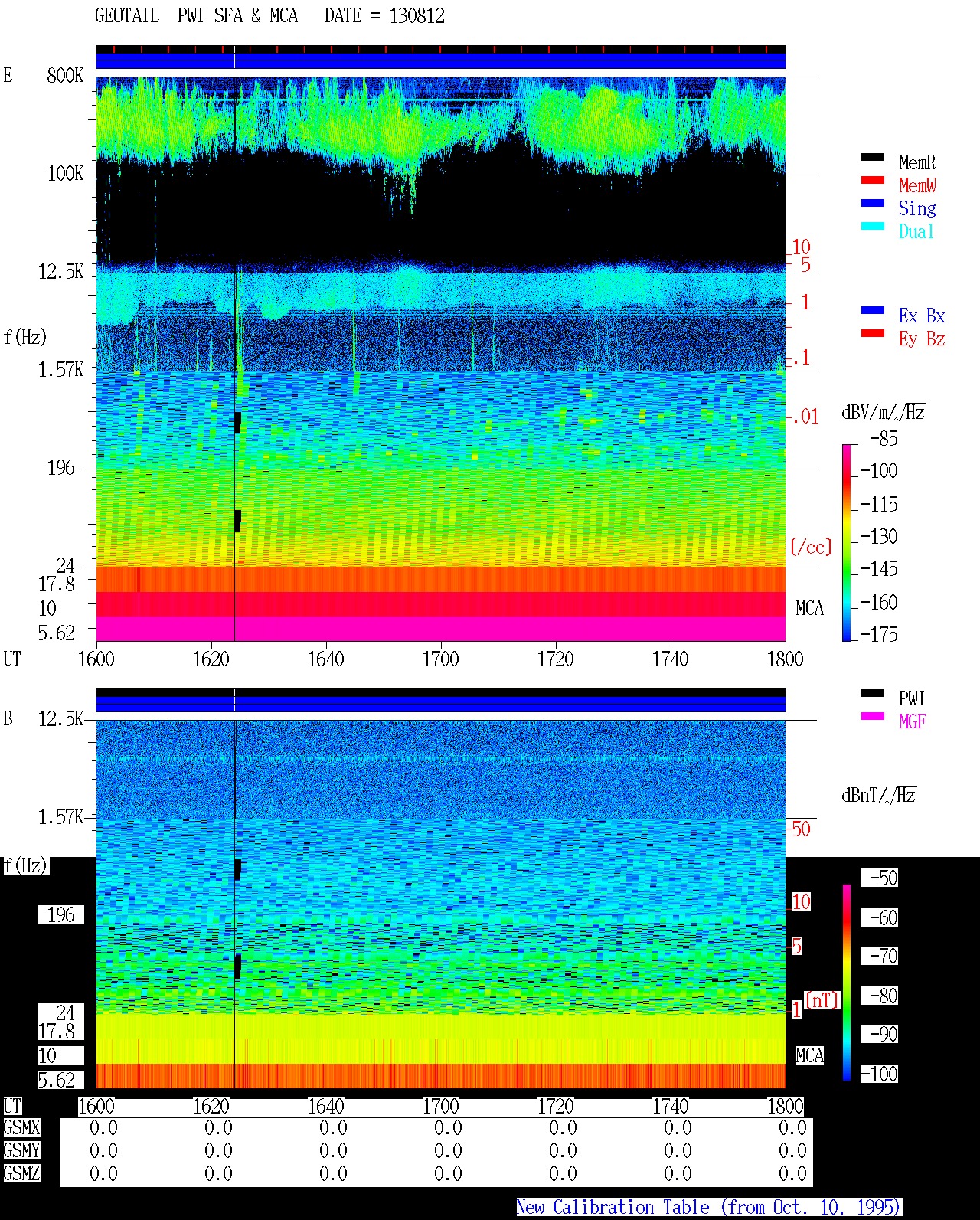The height and width of the screenshot is (1220, 980).
Task: Click the -130 value on the E color scale
Action: [x=879, y=536]
